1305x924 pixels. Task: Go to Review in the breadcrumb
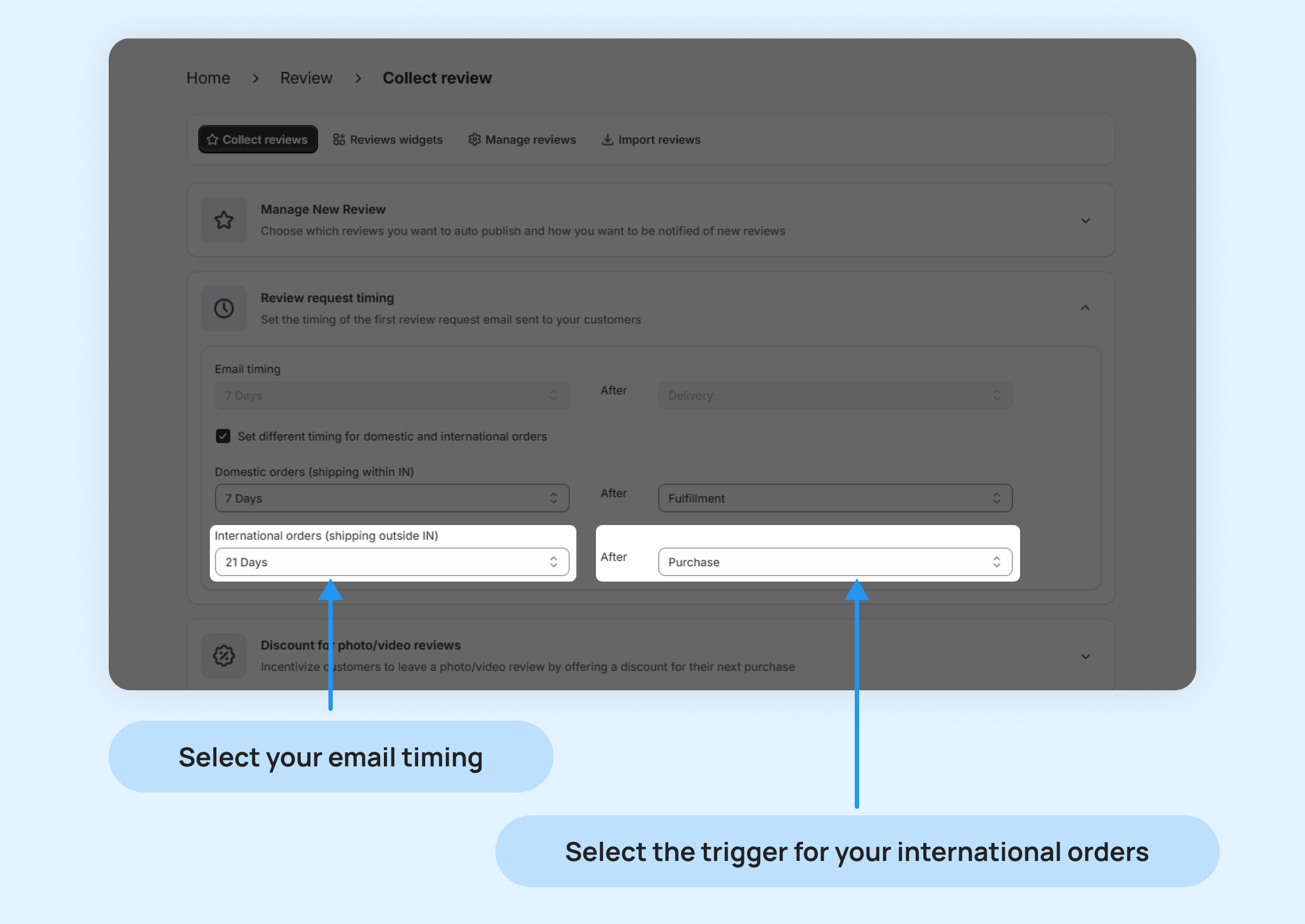click(x=306, y=78)
